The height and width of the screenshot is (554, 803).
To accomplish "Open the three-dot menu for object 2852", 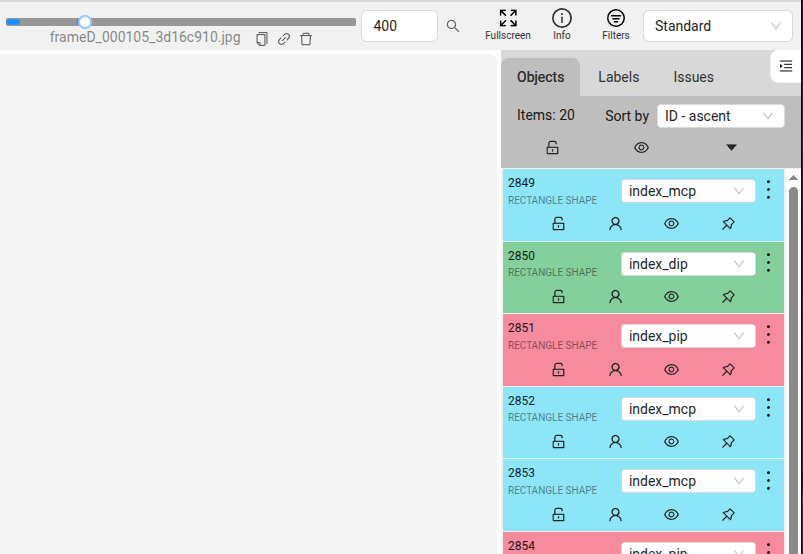I will pyautogui.click(x=768, y=408).
